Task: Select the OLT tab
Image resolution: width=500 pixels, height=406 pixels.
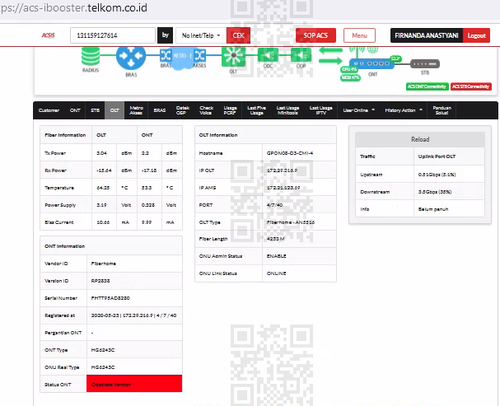Action: point(114,110)
